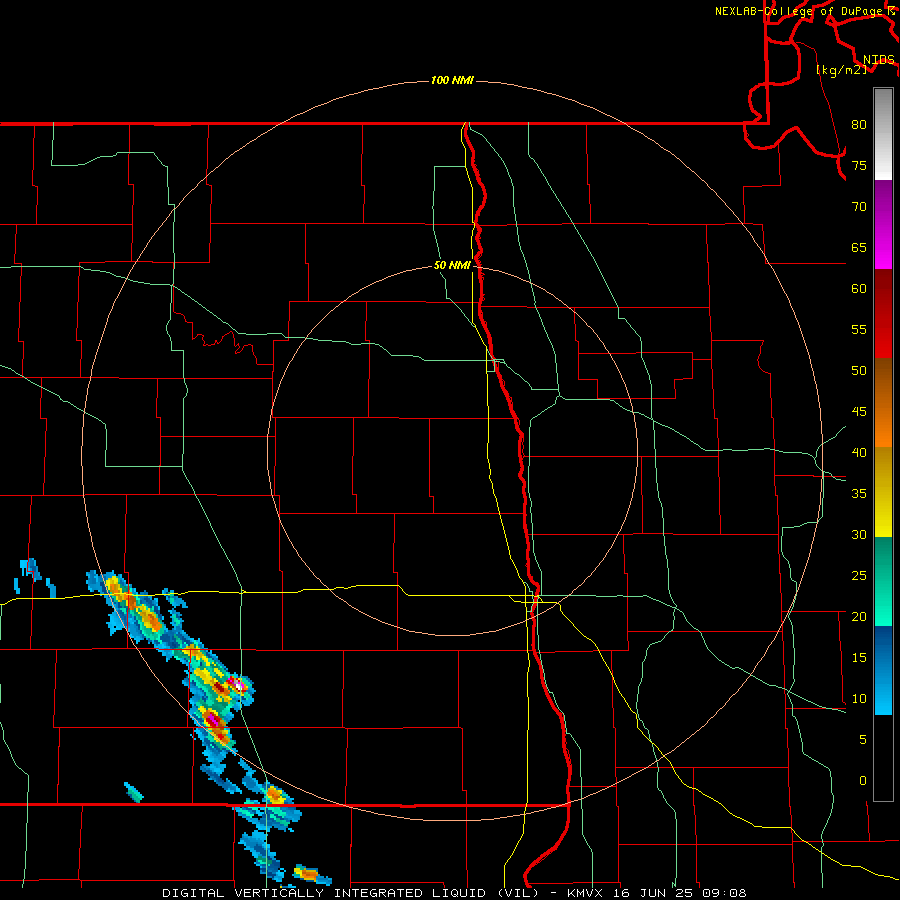Pick the gray-white top segment of the color bar
The height and width of the screenshot is (900, 900).
(883, 134)
